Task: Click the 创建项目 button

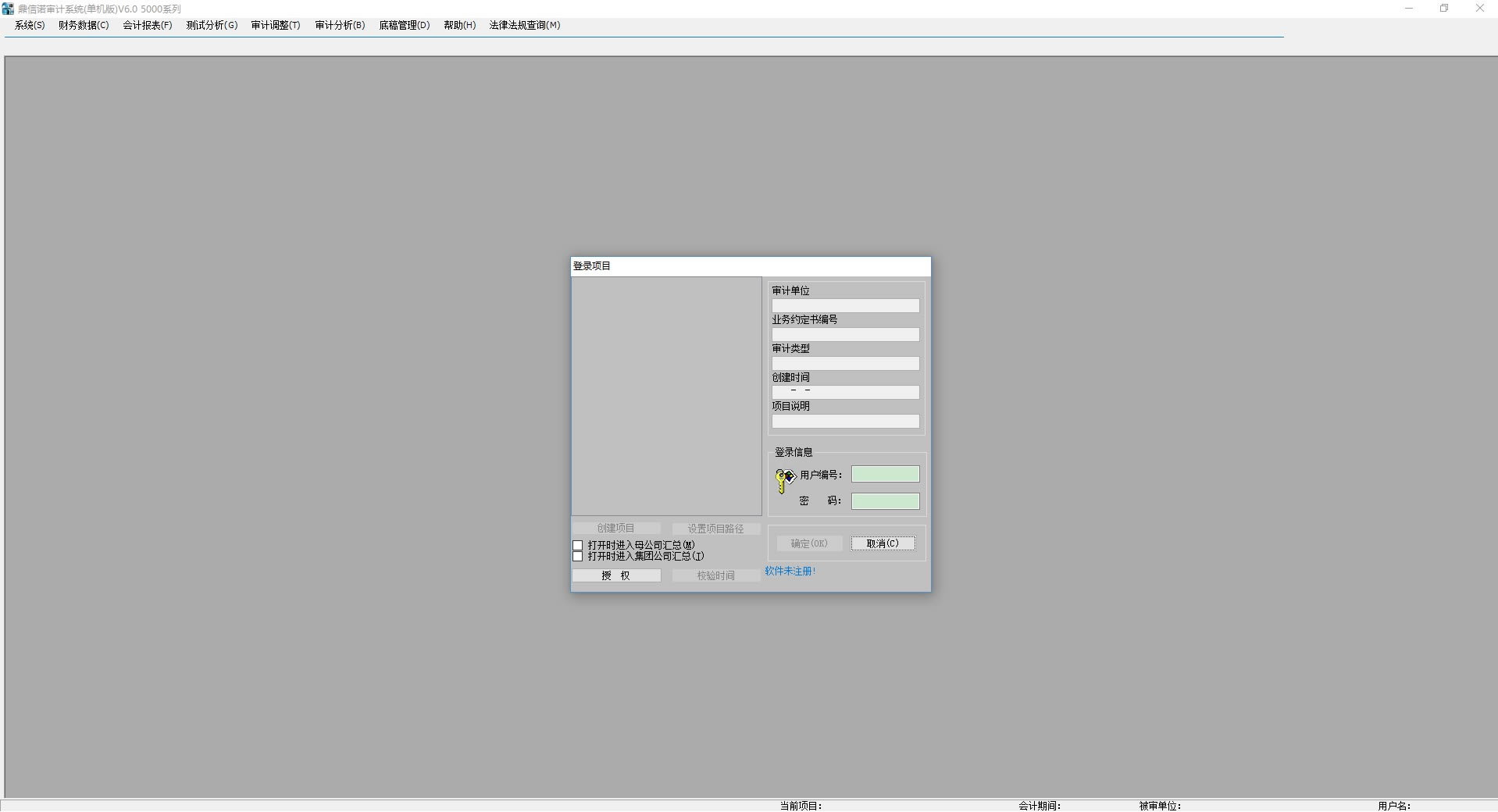Action: pos(616,529)
